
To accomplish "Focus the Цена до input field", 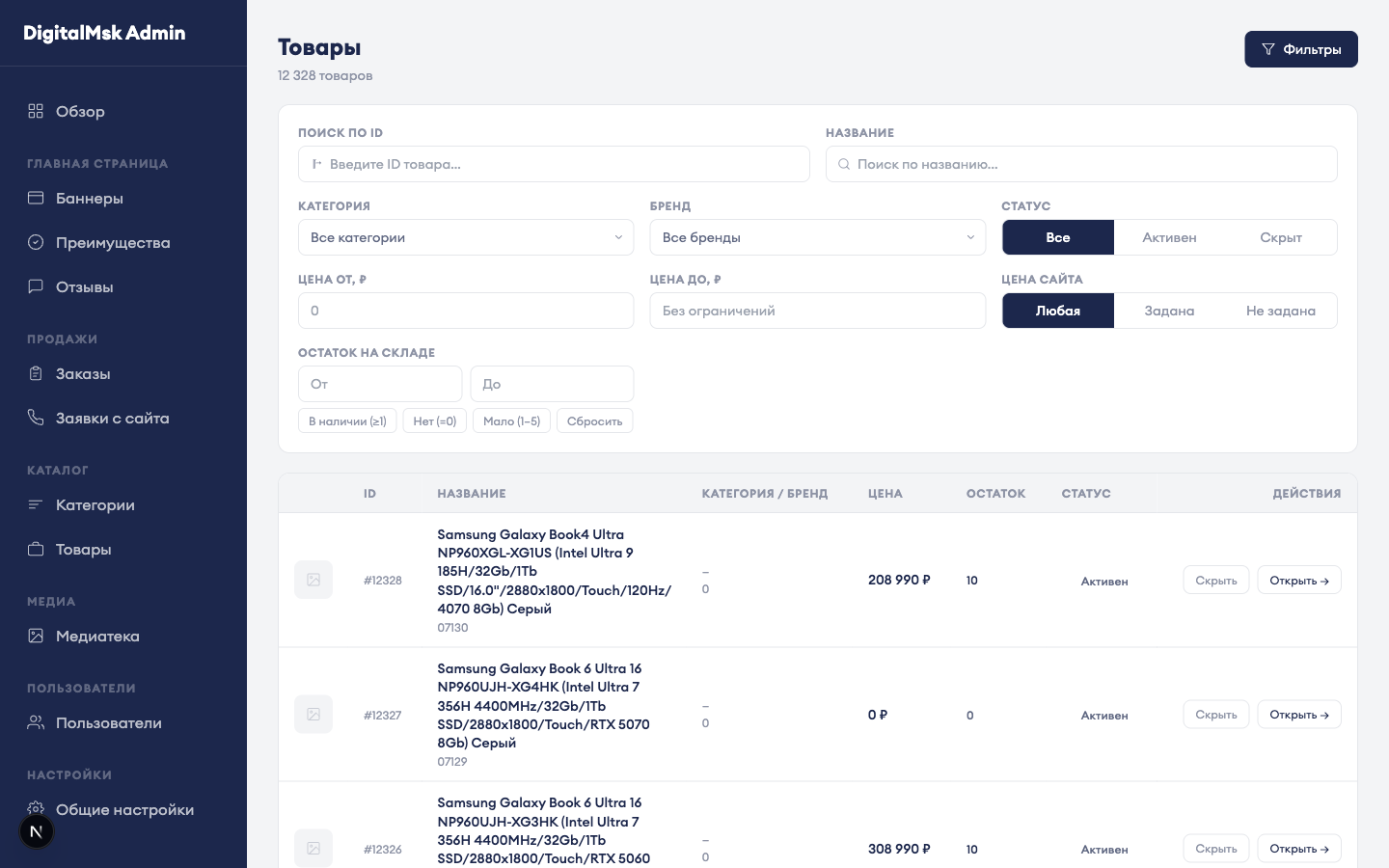I will (x=818, y=311).
